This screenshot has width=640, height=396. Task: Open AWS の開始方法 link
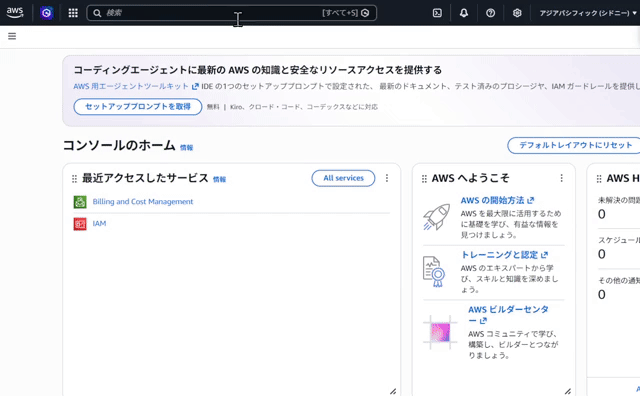click(497, 200)
